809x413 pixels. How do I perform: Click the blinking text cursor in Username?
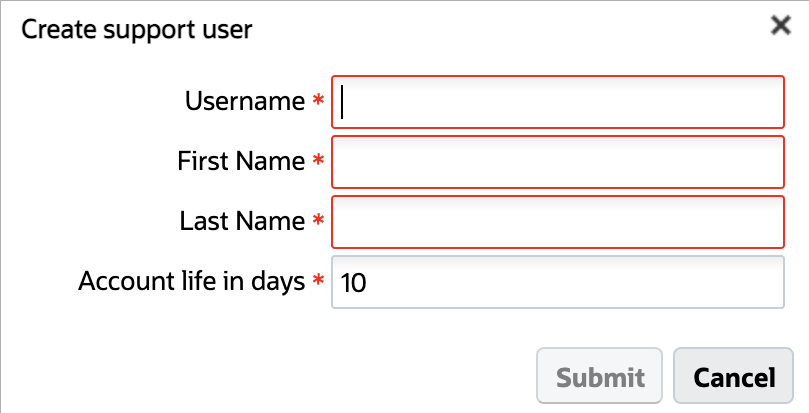[x=343, y=102]
